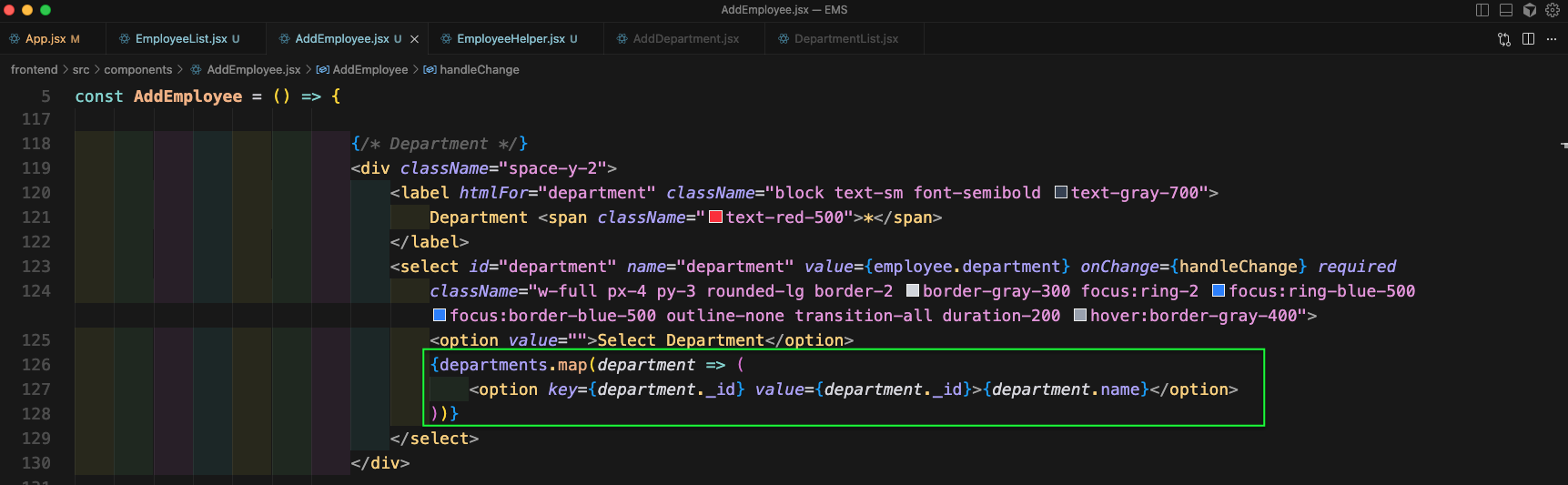Screen dimensions: 1568x485
Task: Toggle the bottom panel layout icon
Action: (x=1506, y=10)
